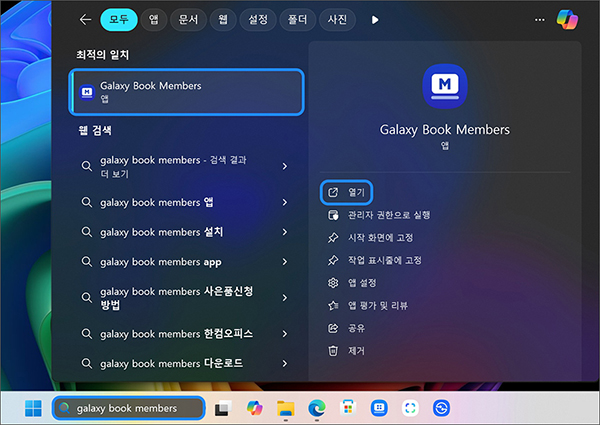Viewport: 600px width, 425px height.
Task: Open the blue sync app on taskbar
Action: 441,408
